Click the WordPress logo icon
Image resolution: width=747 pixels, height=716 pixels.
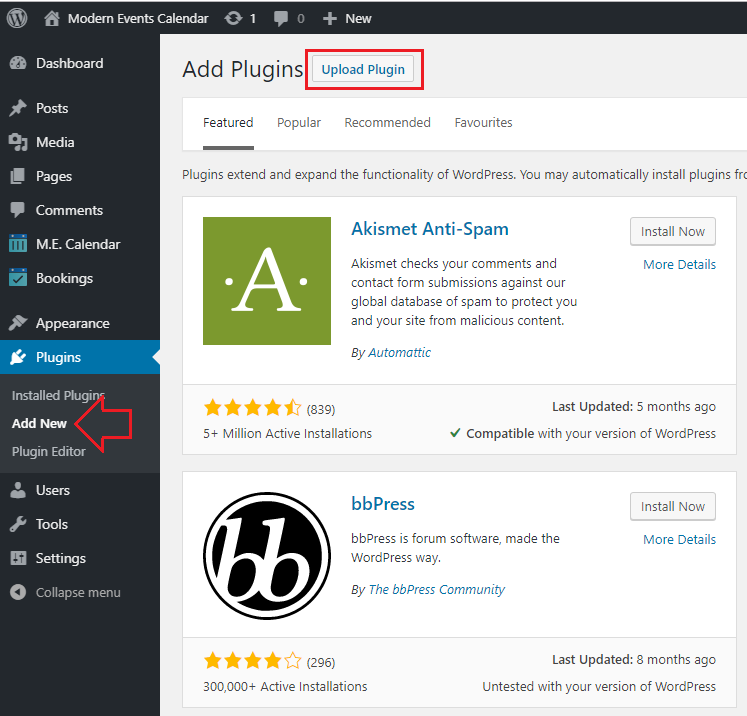tap(17, 18)
